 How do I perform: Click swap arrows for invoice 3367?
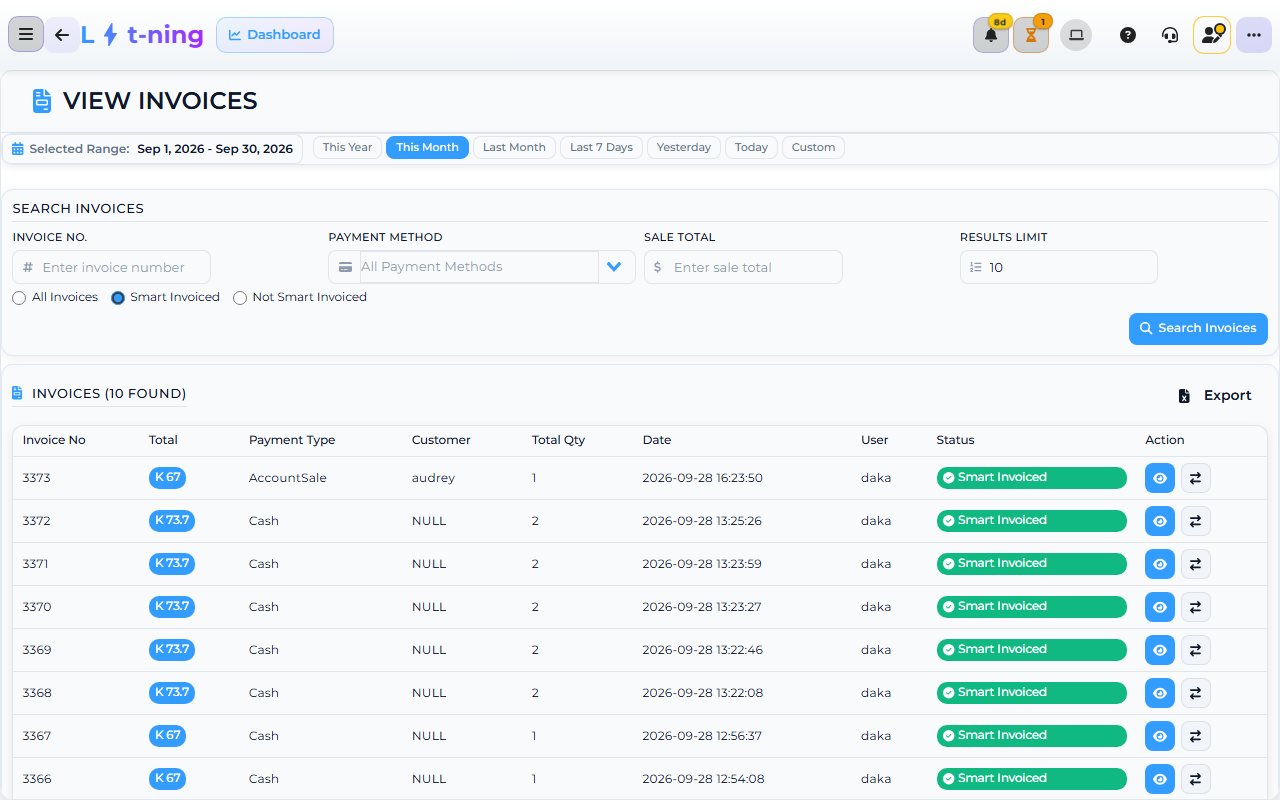point(1196,736)
